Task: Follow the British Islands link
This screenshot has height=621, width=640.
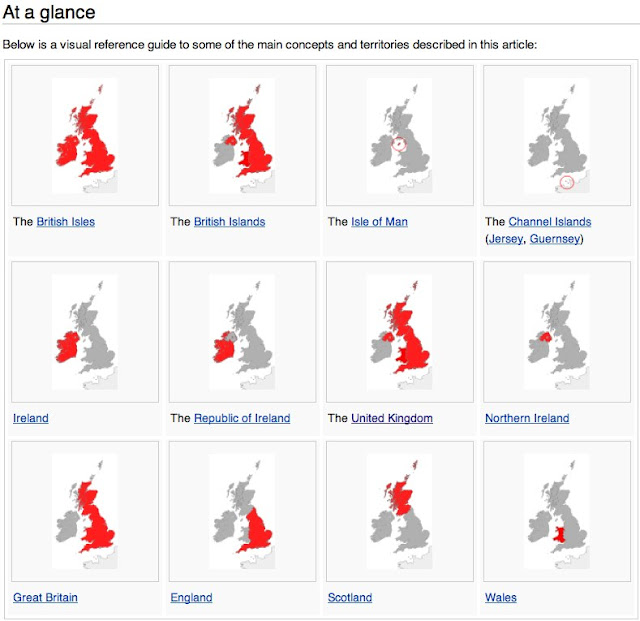Action: 229,222
